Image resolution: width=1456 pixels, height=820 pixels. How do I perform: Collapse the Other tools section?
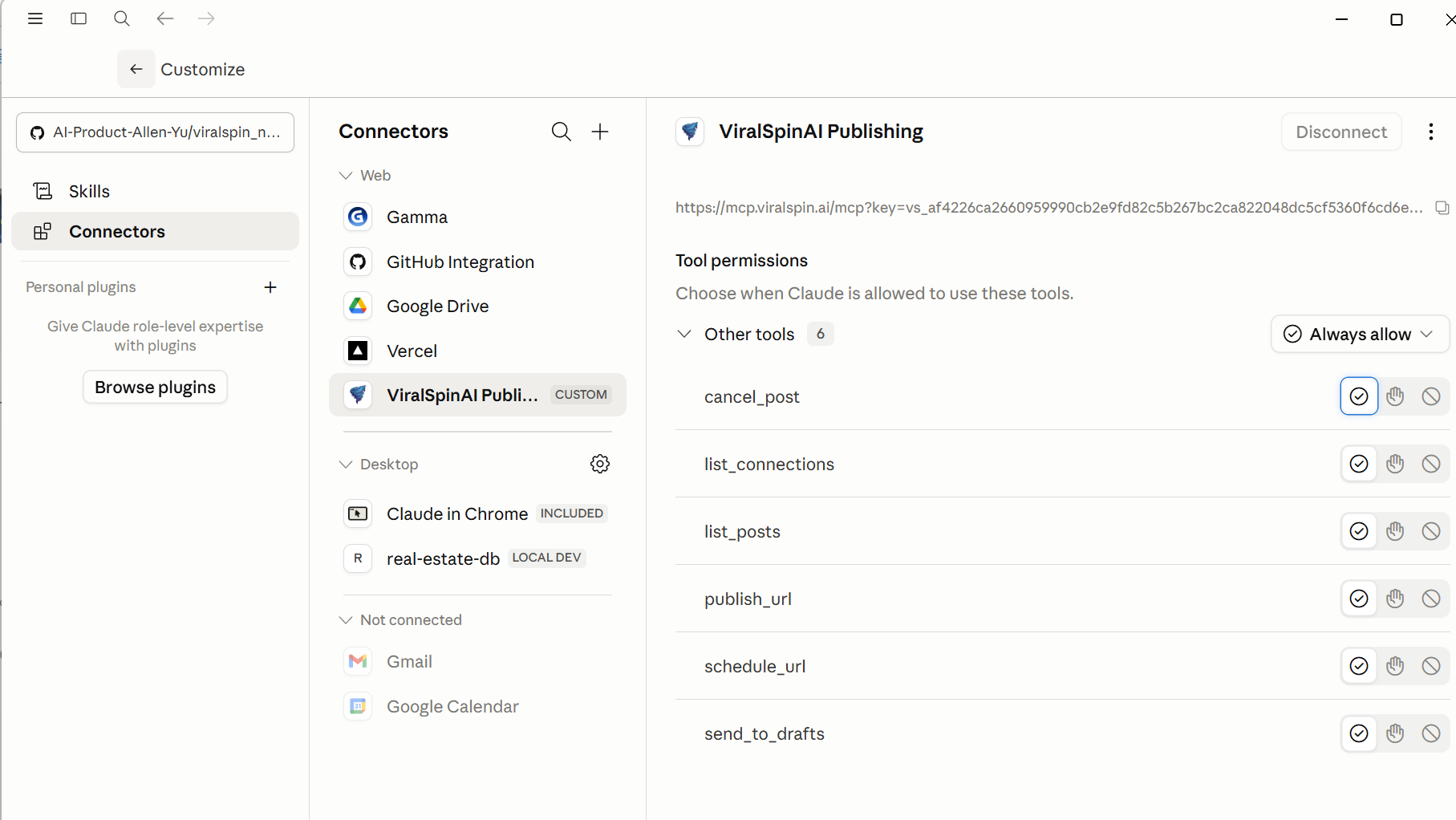684,334
